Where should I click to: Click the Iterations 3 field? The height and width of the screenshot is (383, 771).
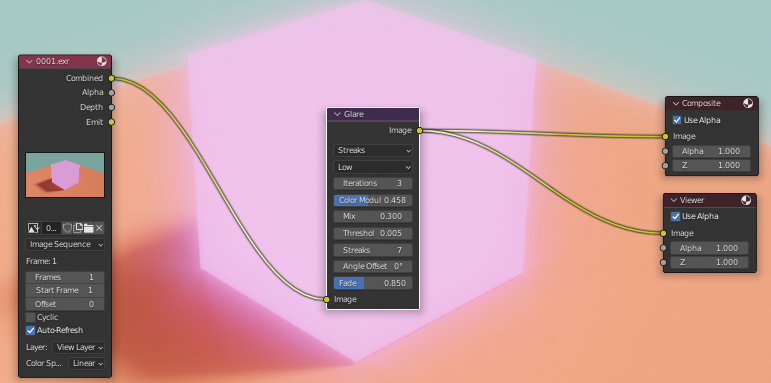(x=373, y=183)
